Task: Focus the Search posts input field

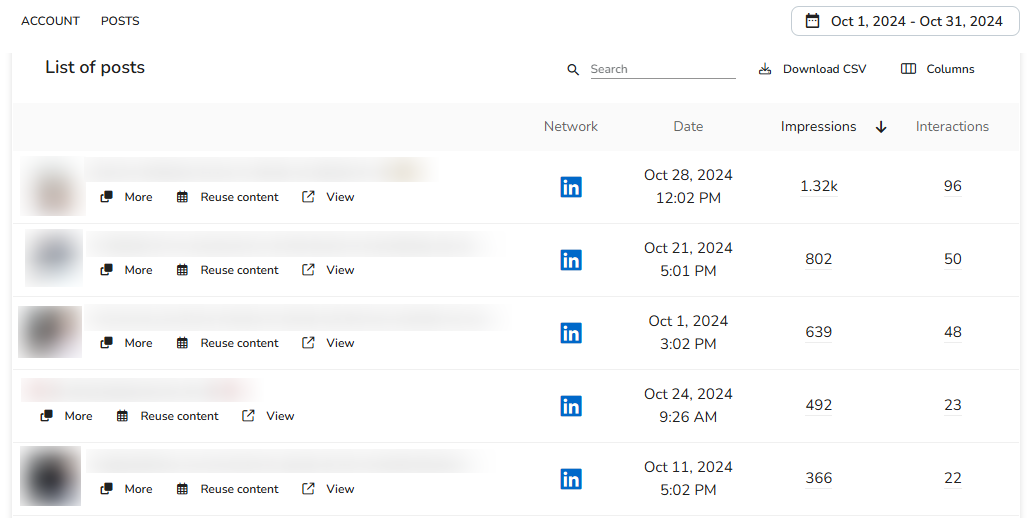Action: pyautogui.click(x=663, y=69)
